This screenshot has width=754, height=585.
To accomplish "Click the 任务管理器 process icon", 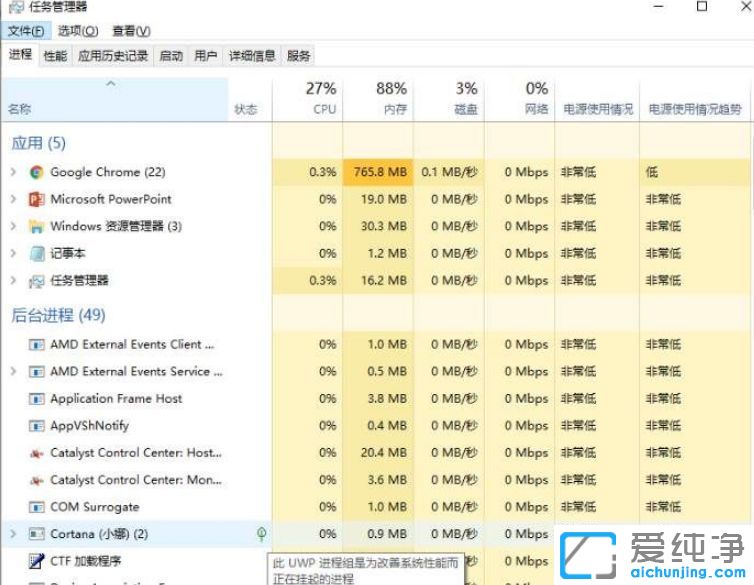I will (x=37, y=281).
